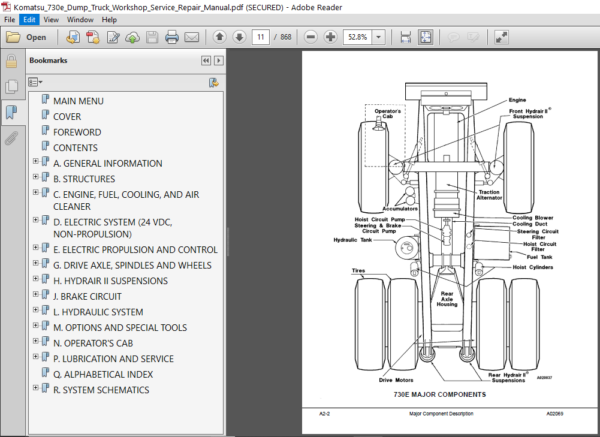Expand E. ELECTRIC PROPULSION AND CONTROL
Viewport: 600px width, 437px height.
tap(35, 248)
